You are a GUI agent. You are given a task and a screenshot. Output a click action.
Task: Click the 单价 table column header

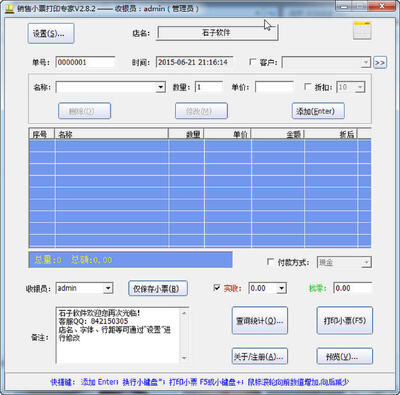[228, 134]
